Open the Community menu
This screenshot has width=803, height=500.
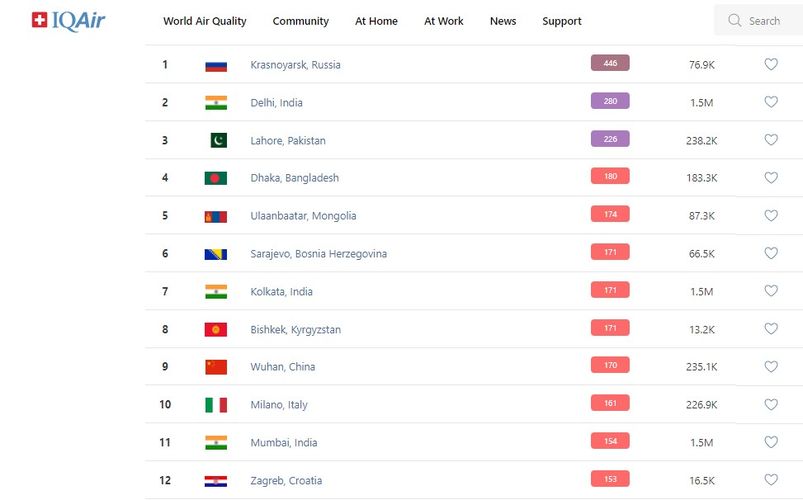click(301, 21)
